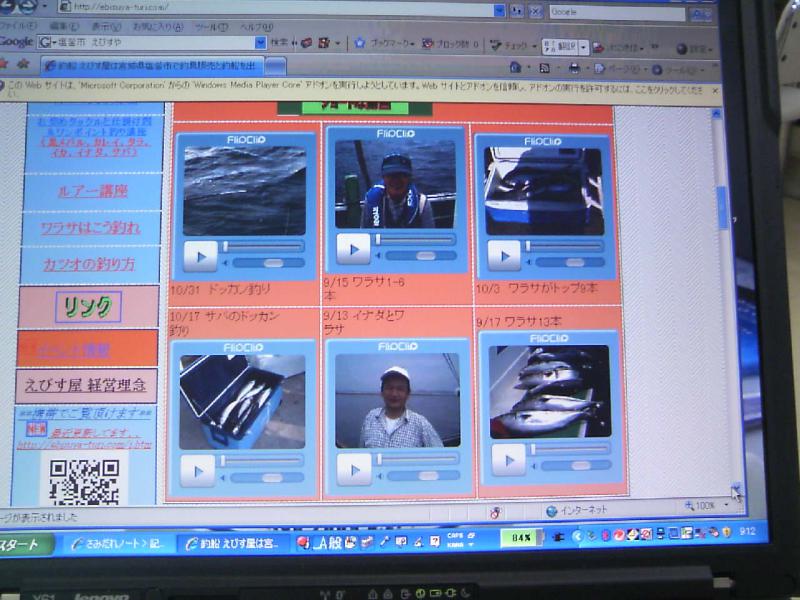This screenshot has width=800, height=600.
Task: Click the home icon in IE command bar
Action: point(515,68)
